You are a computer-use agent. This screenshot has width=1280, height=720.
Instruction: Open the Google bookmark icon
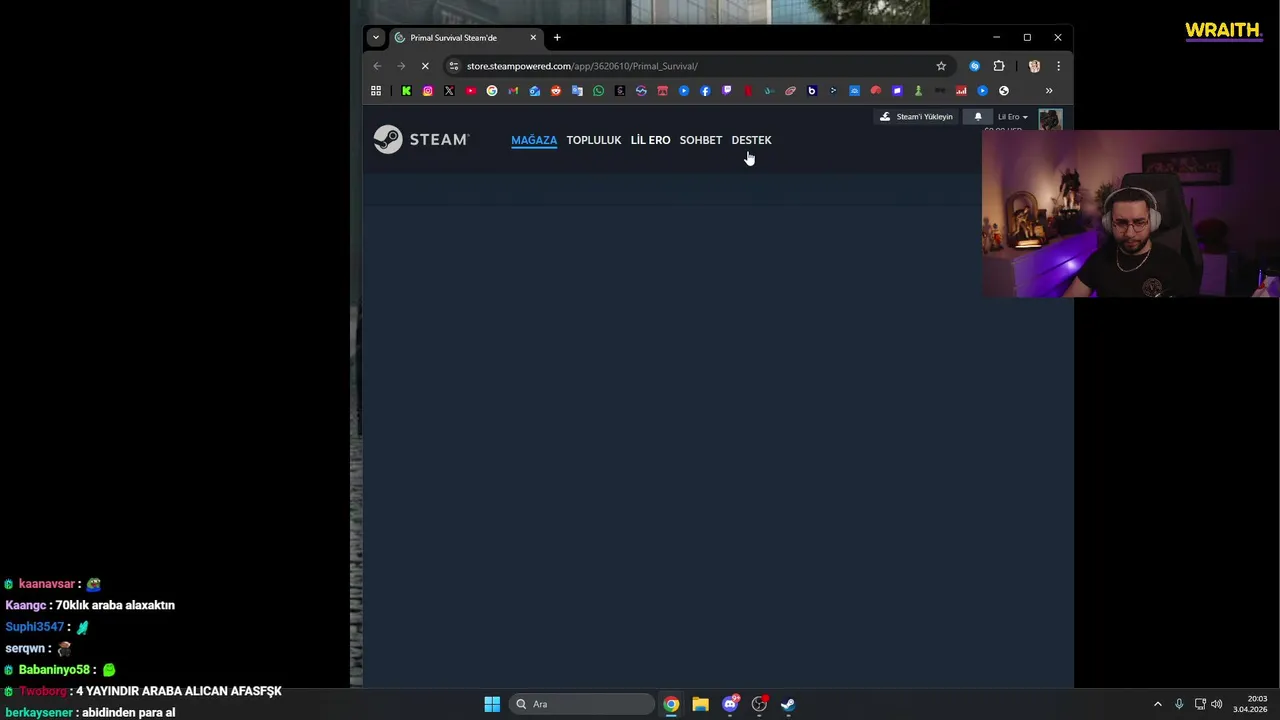pyautogui.click(x=492, y=91)
